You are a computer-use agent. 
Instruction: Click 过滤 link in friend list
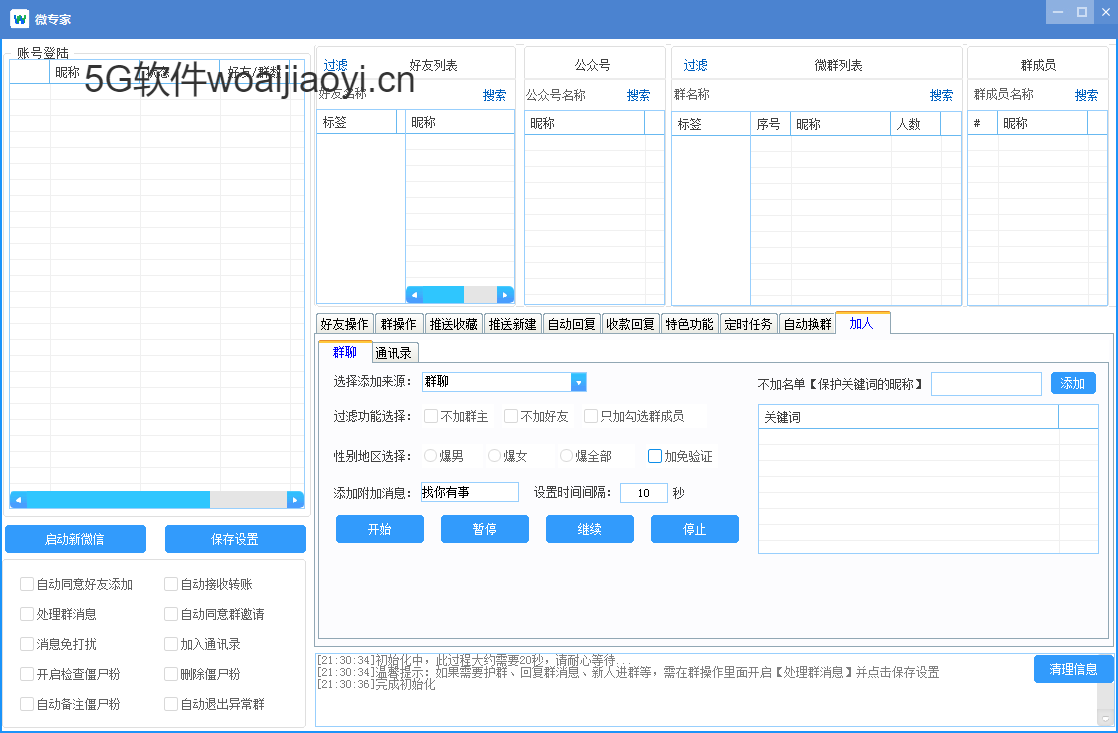pos(335,65)
